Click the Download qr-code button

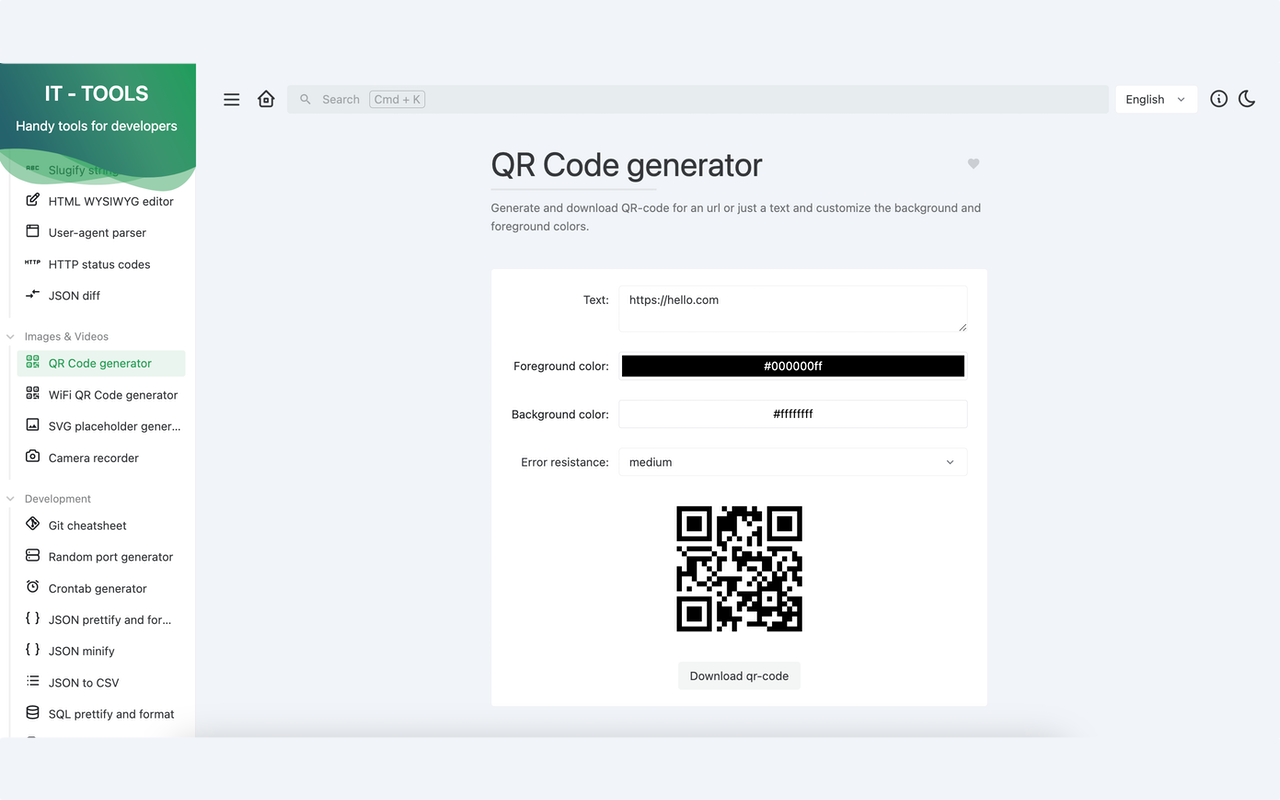[739, 676]
